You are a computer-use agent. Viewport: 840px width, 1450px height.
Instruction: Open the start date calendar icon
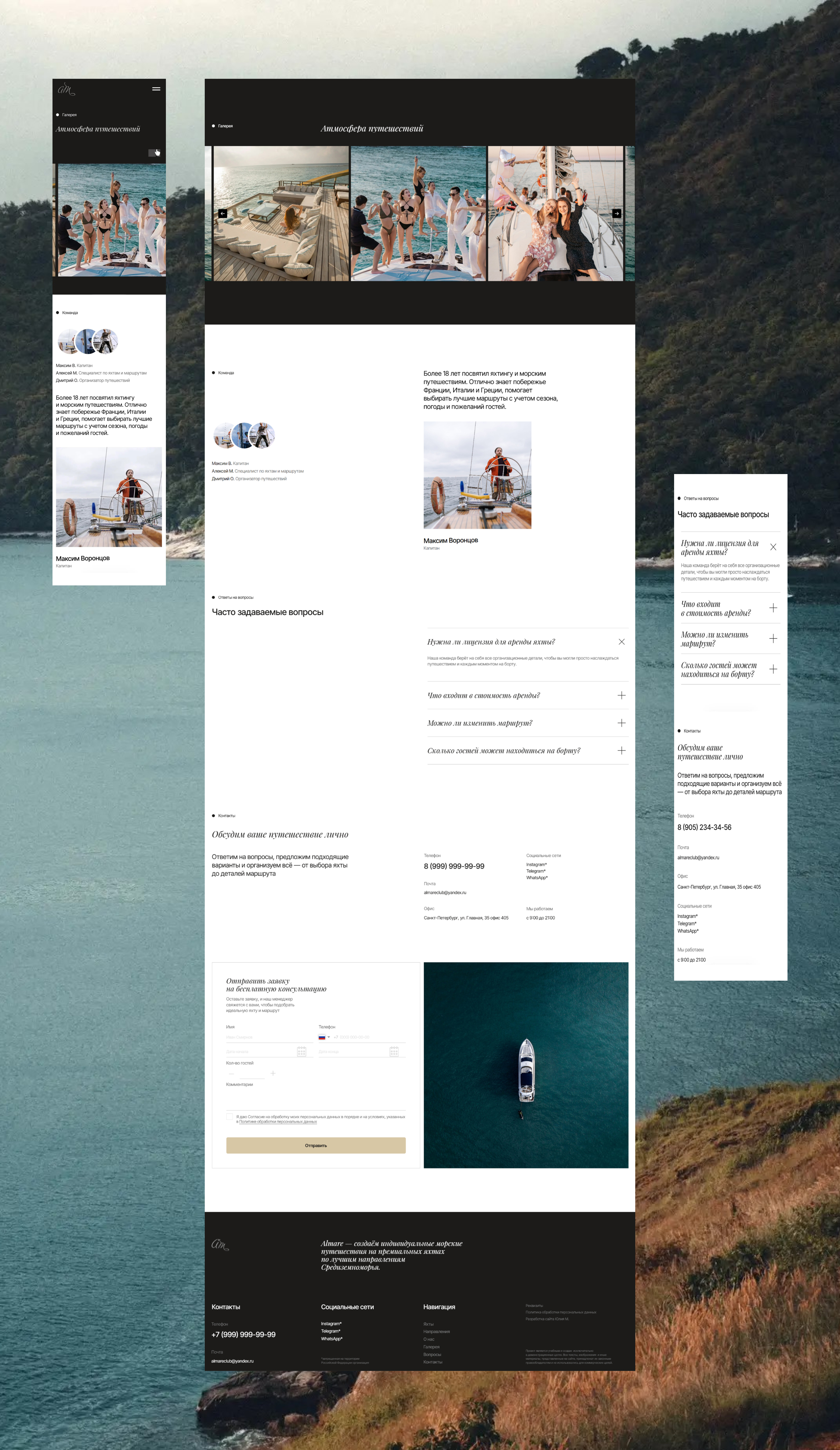click(301, 1051)
